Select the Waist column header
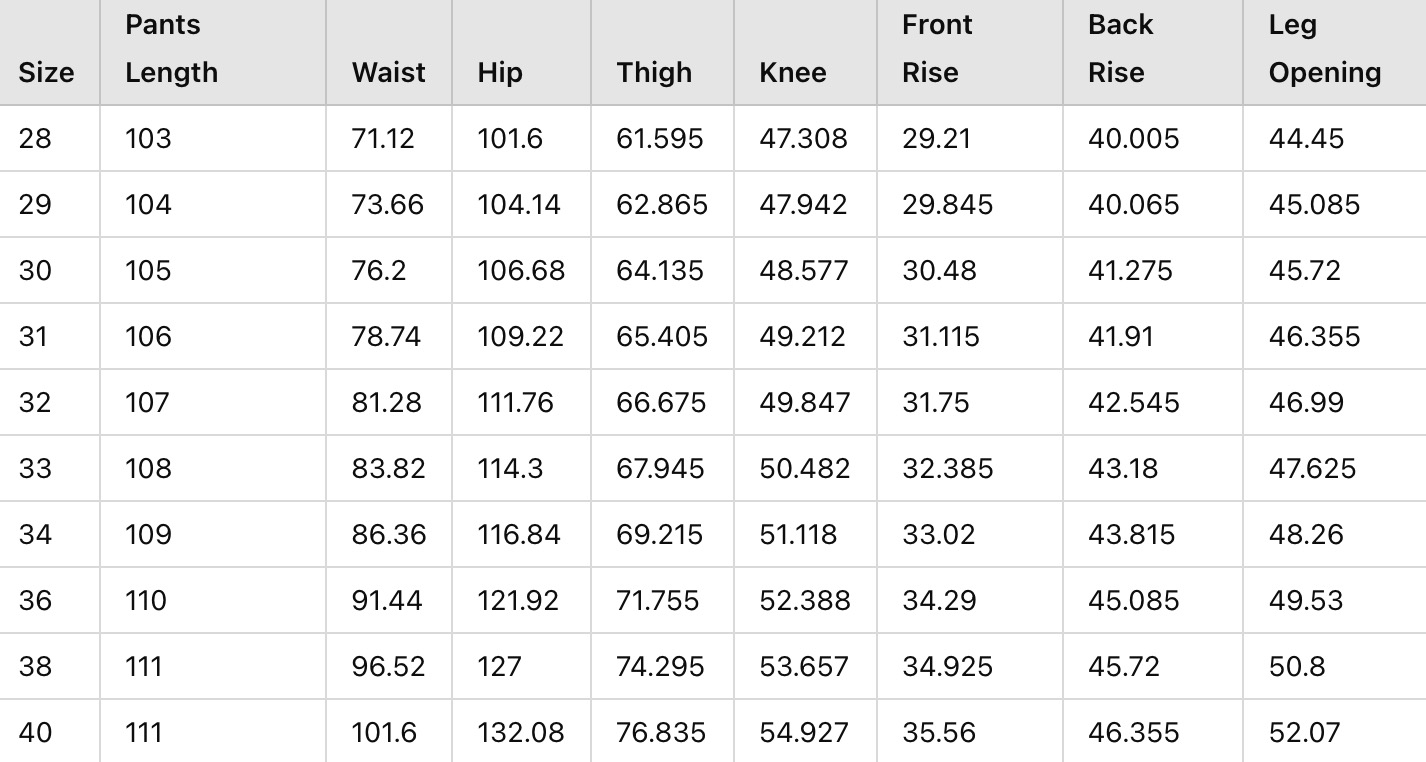This screenshot has width=1426, height=762. [388, 73]
